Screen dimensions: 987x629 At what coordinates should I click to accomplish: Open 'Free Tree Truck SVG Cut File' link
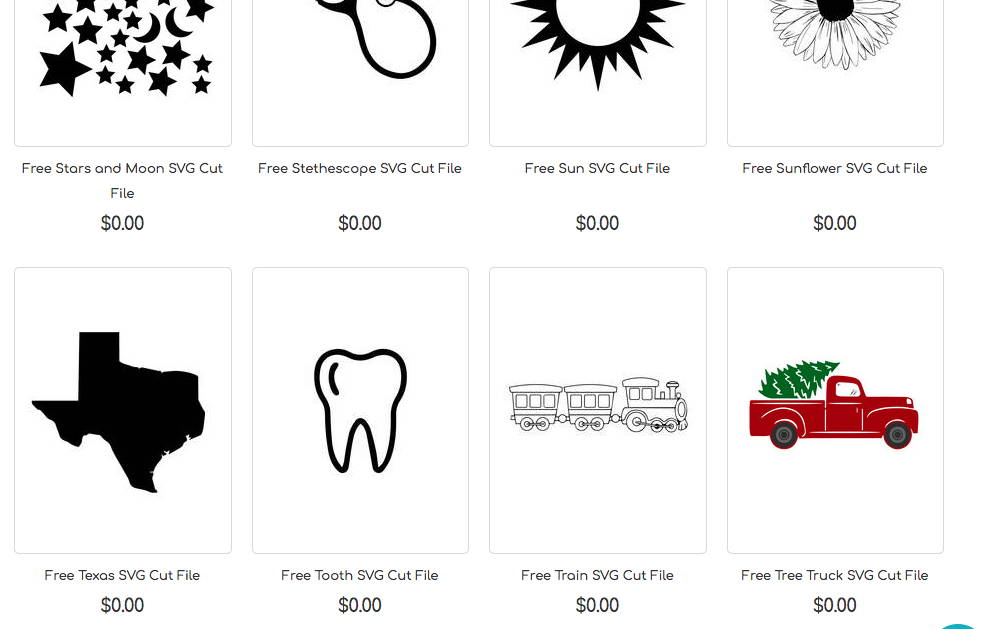(835, 575)
